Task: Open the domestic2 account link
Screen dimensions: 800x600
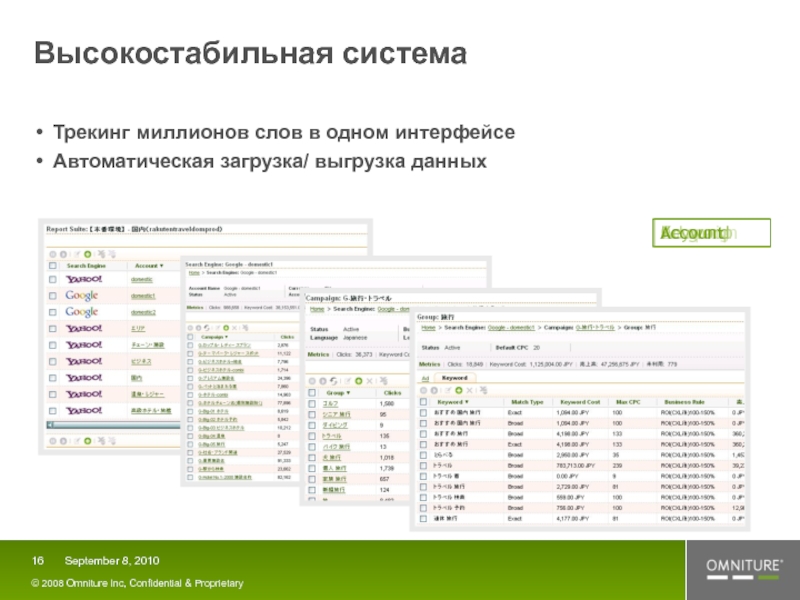Action: pyautogui.click(x=143, y=312)
